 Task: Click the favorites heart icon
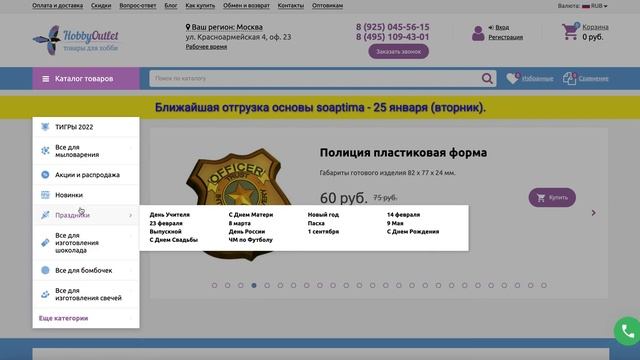point(512,78)
